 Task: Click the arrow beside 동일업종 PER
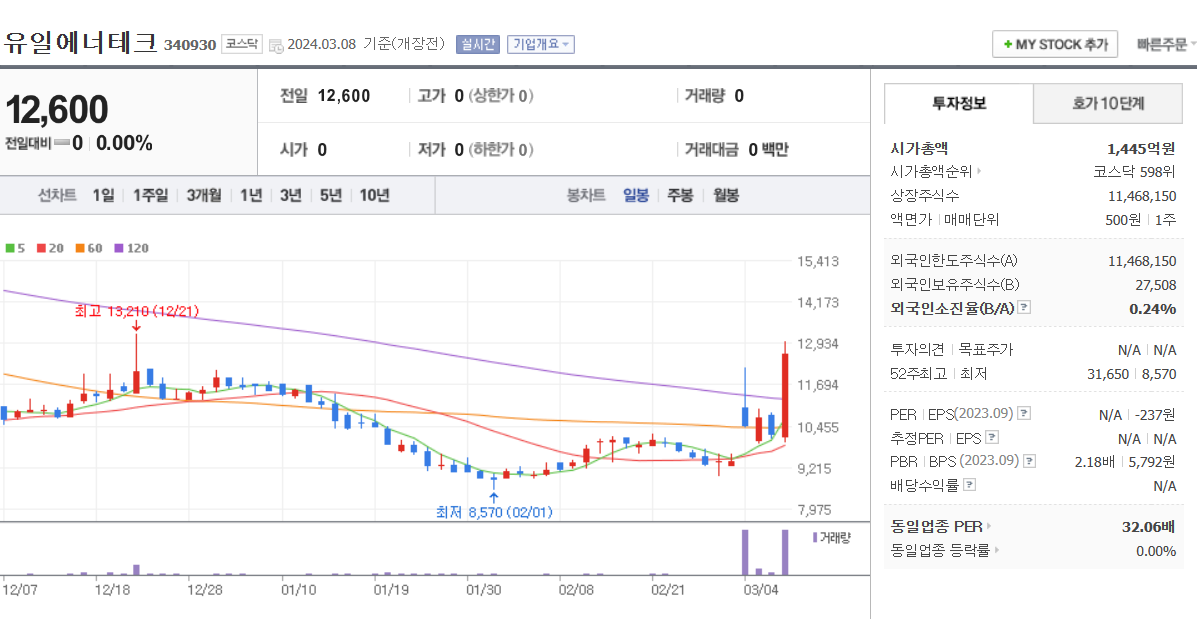coord(989,527)
